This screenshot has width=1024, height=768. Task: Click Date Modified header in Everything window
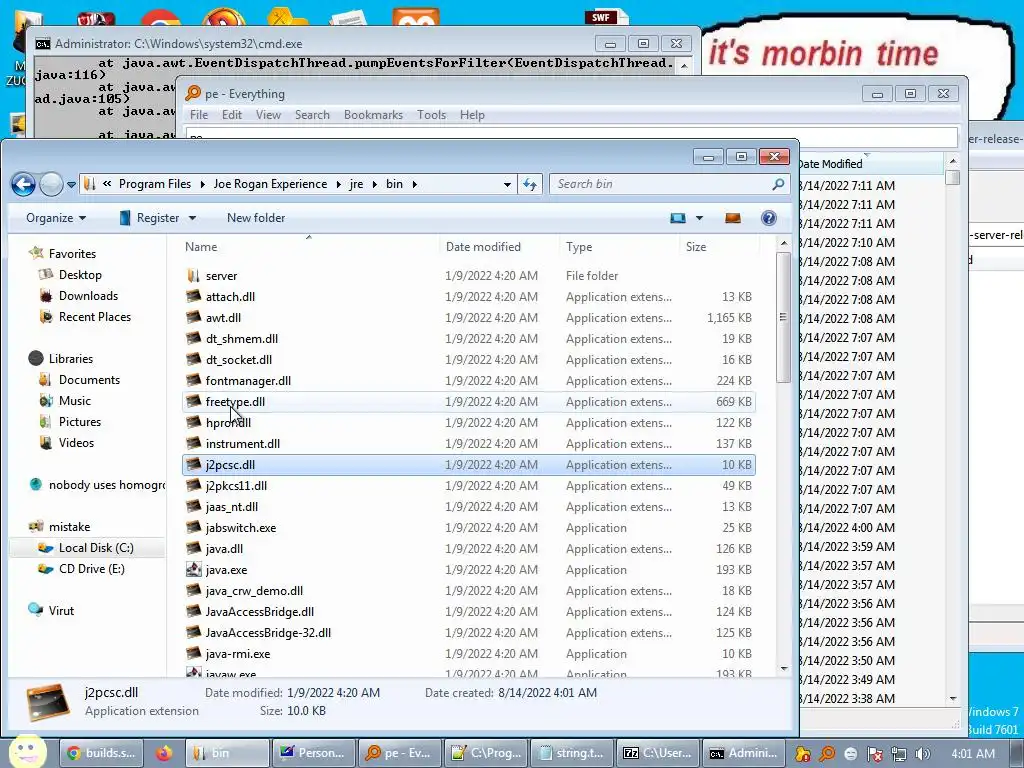[871, 164]
